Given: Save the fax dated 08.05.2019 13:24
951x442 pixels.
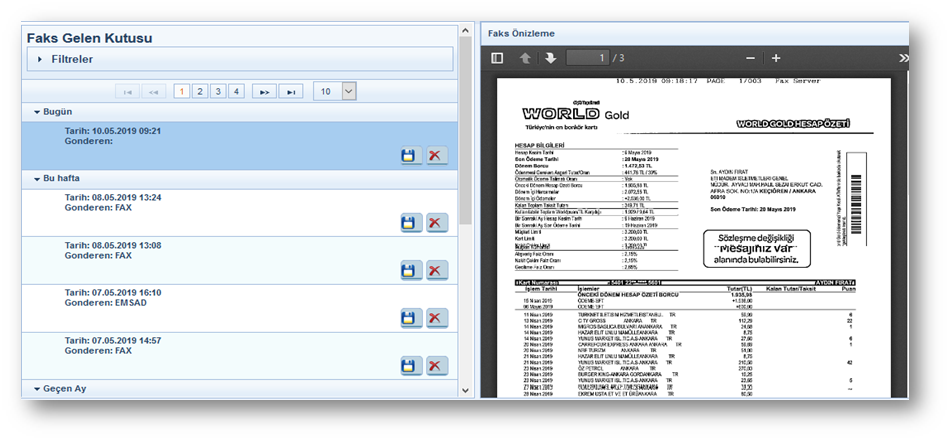Looking at the screenshot, I should coord(409,222).
